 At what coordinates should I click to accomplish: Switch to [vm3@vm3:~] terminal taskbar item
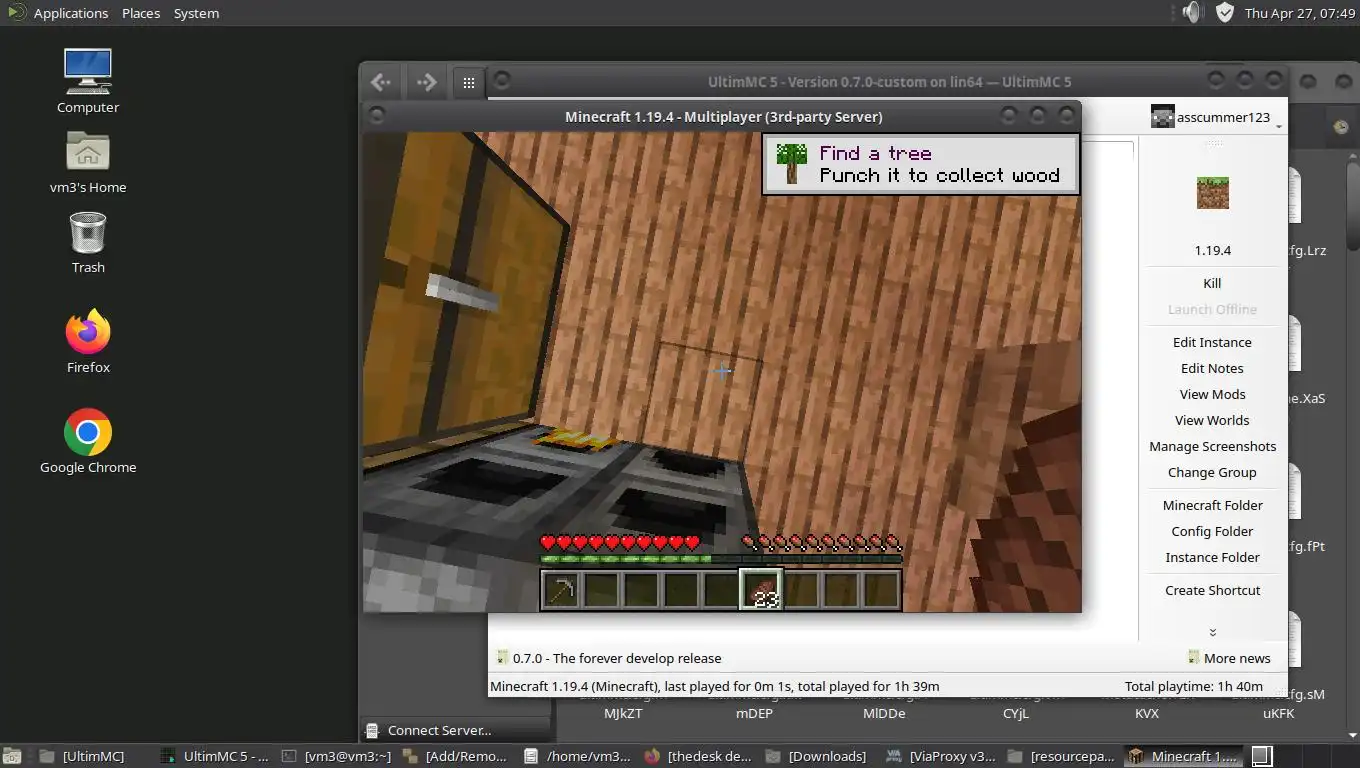(338, 756)
